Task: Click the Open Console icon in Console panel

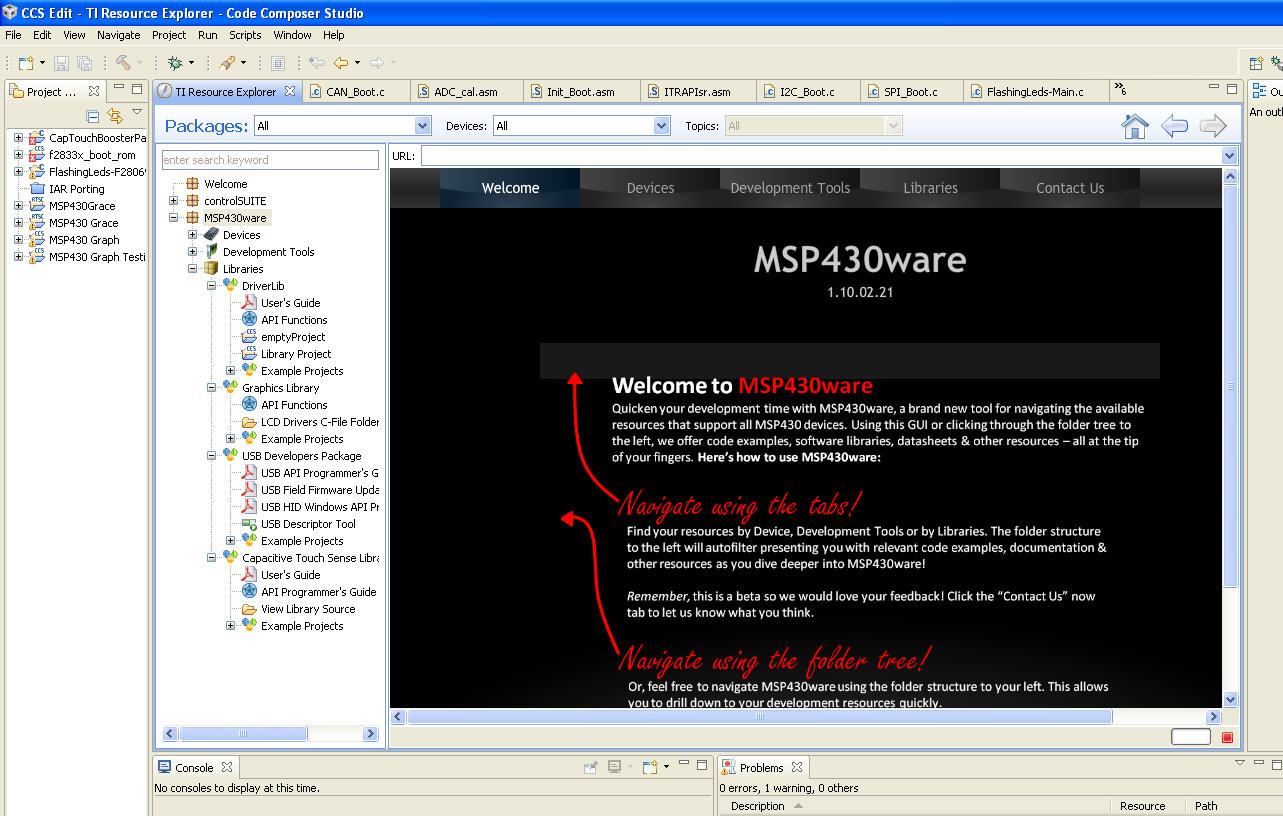Action: 650,767
